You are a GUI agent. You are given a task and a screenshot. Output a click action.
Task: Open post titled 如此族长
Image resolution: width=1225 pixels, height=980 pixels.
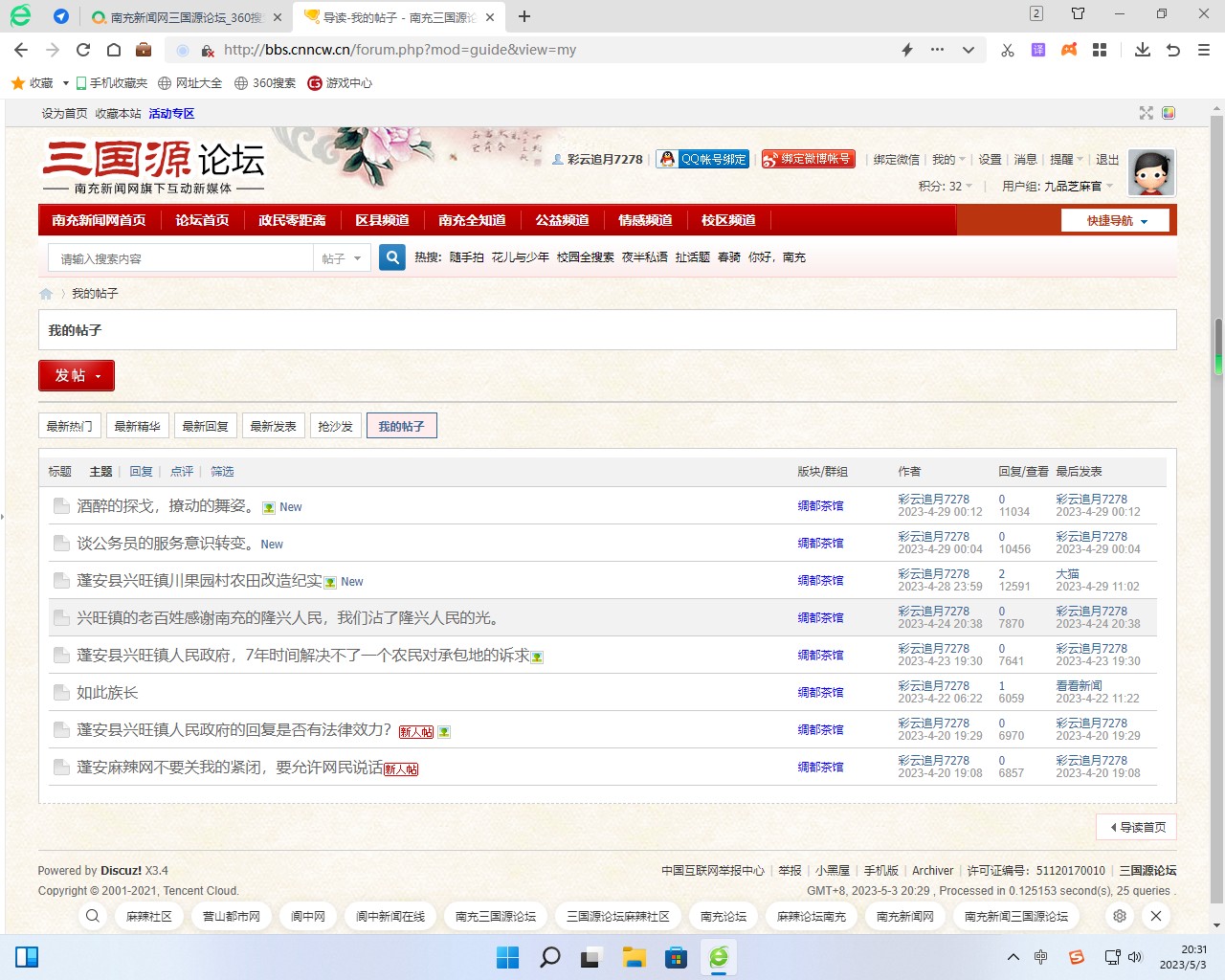107,693
